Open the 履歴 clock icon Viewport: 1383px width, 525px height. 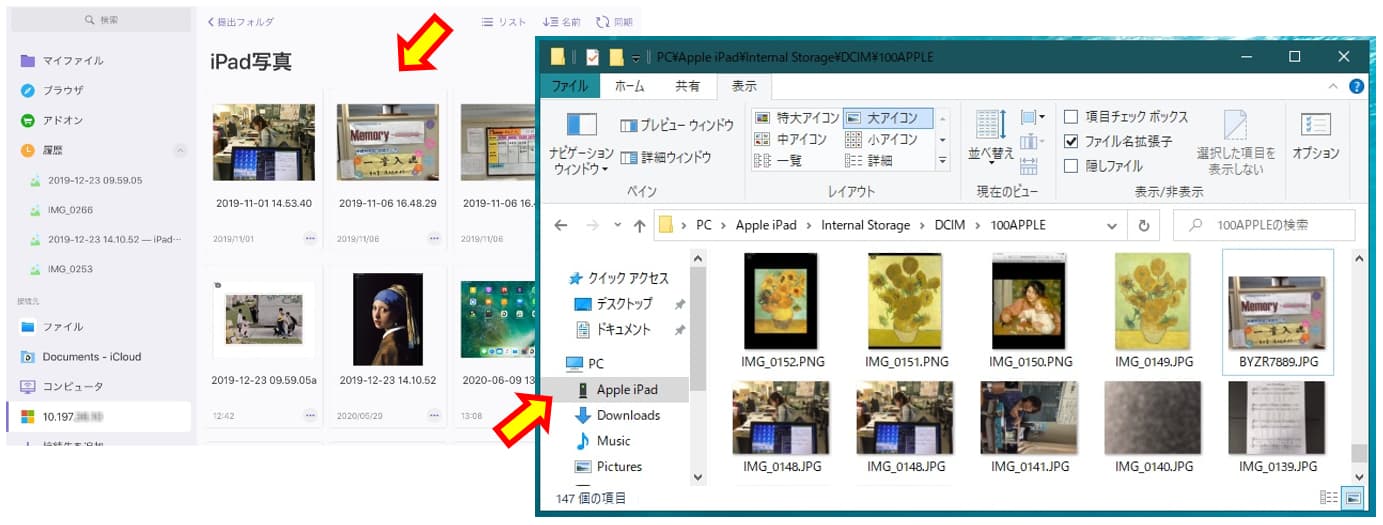[28, 150]
